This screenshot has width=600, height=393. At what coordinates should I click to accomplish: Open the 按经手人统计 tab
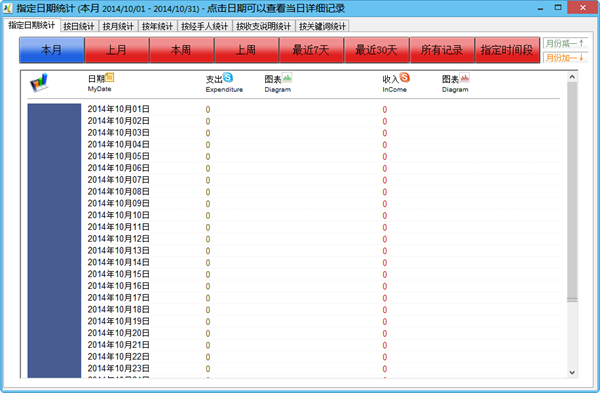tap(204, 26)
